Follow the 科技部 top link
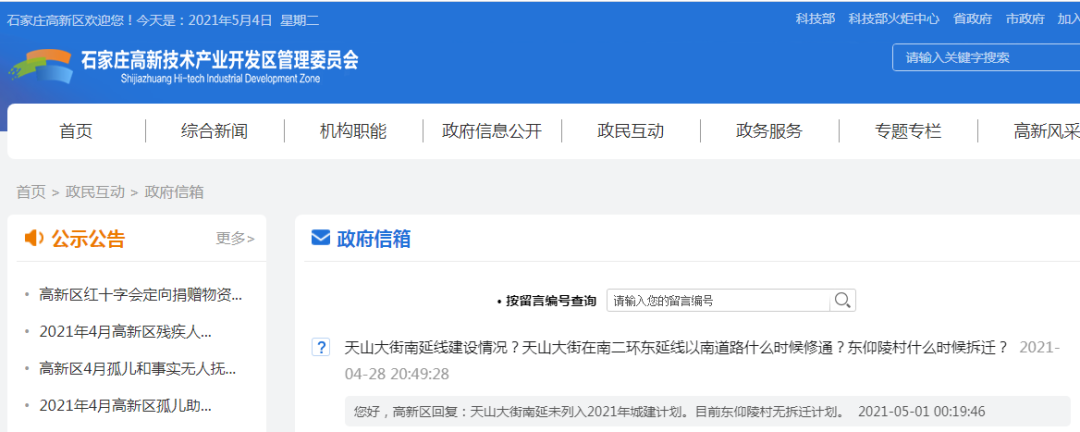This screenshot has height=432, width=1080. click(816, 19)
